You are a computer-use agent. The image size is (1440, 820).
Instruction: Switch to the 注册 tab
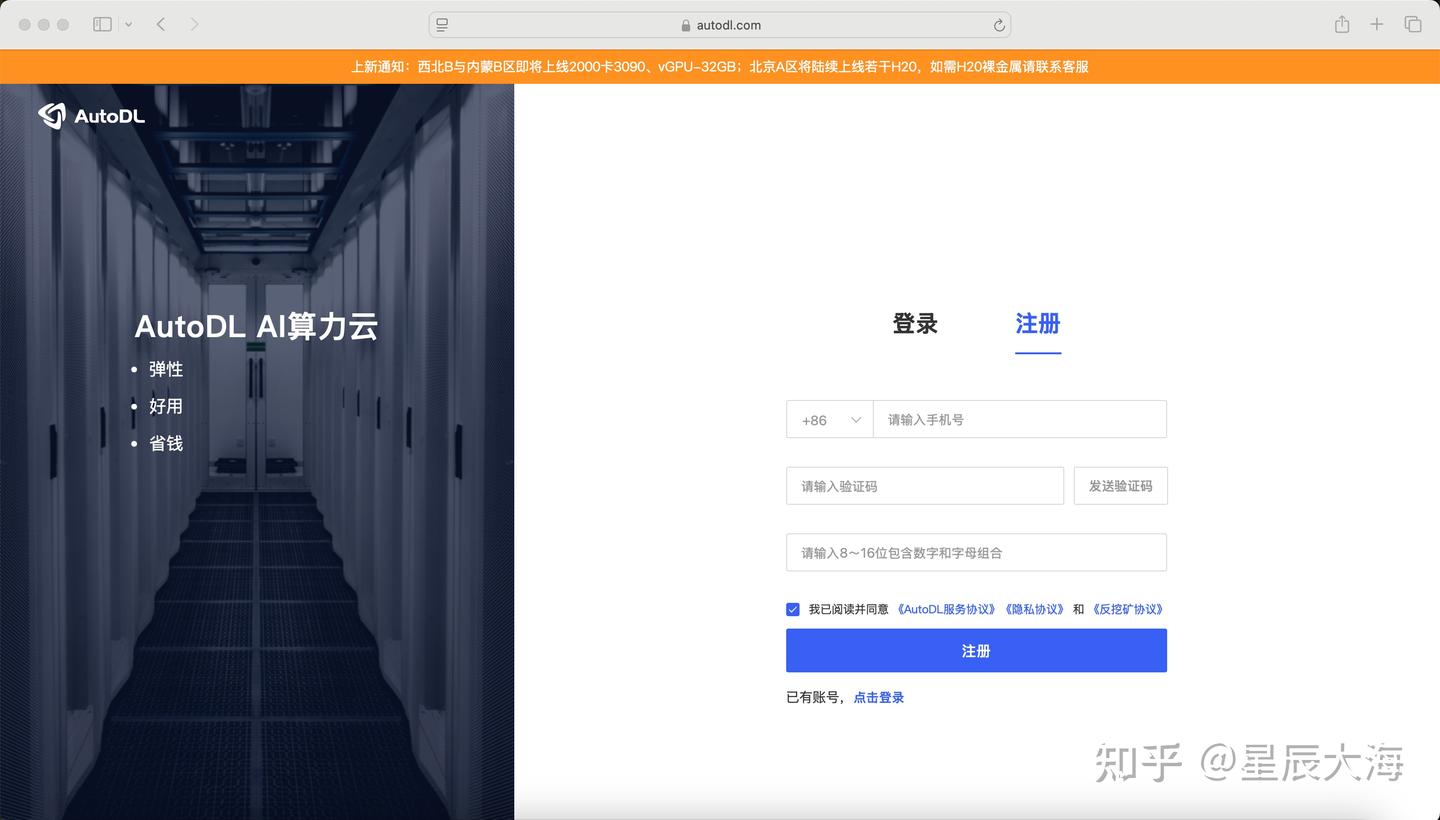[x=1037, y=323]
